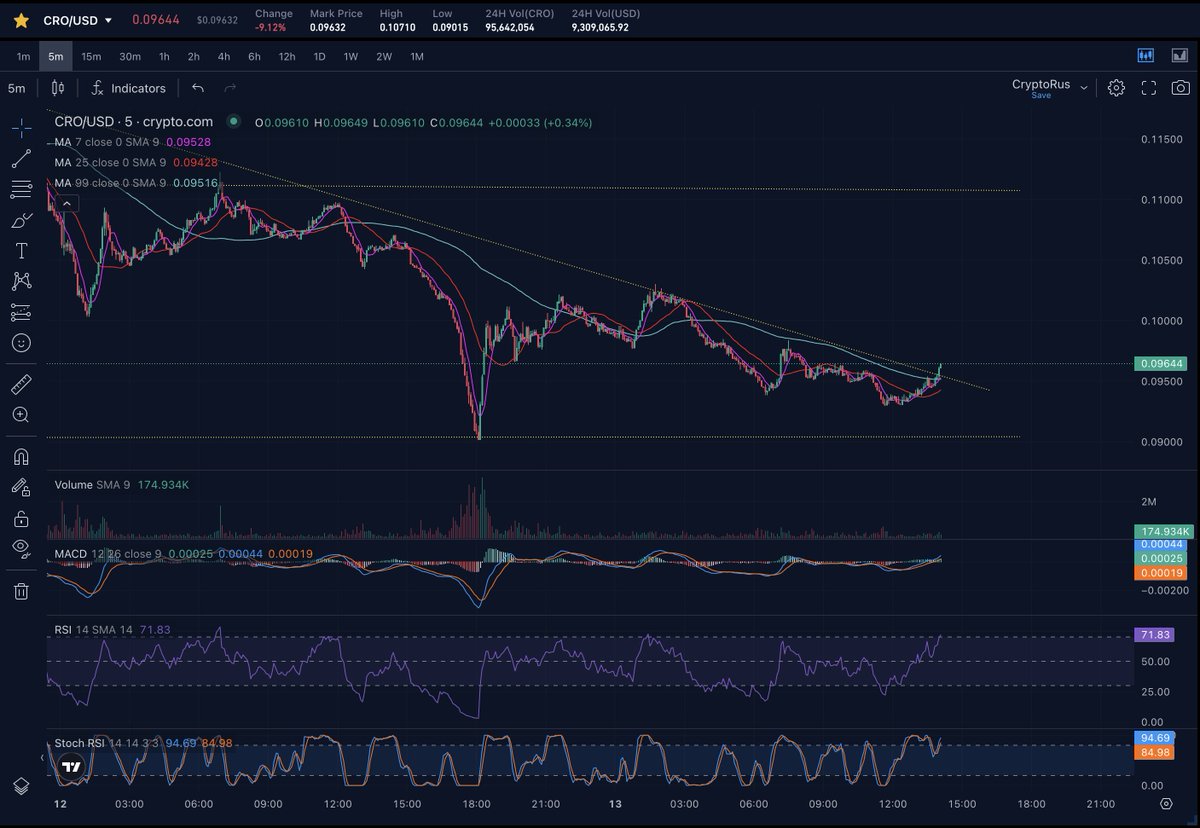Select the text annotation tool
This screenshot has width=1200, height=828.
(x=21, y=250)
